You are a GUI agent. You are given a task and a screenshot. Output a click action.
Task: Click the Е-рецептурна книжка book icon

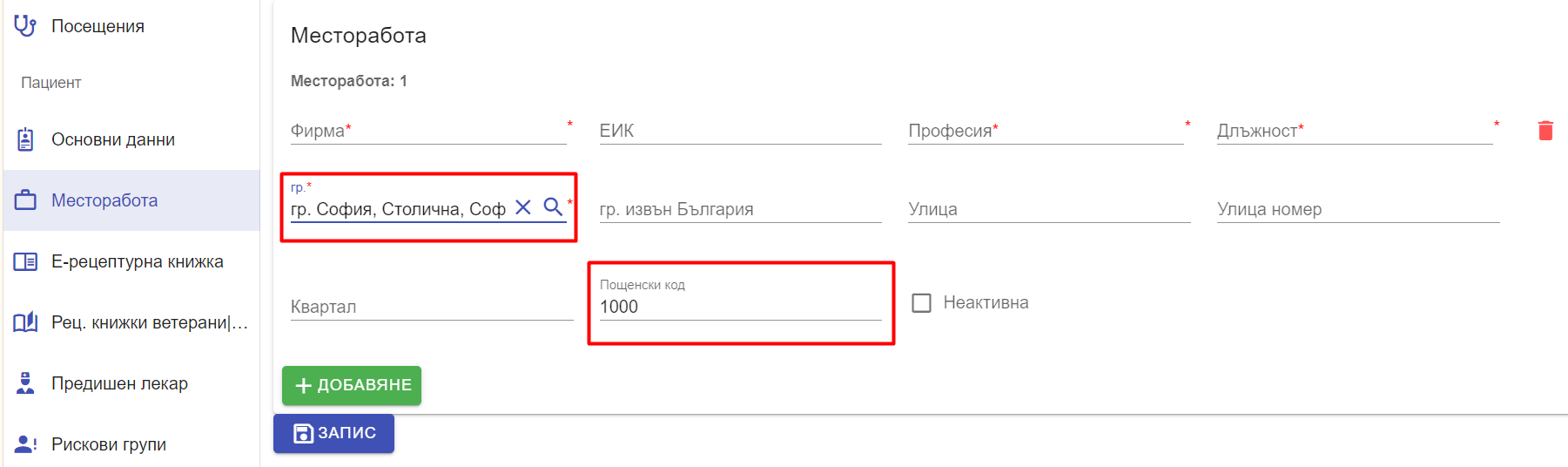click(x=25, y=261)
